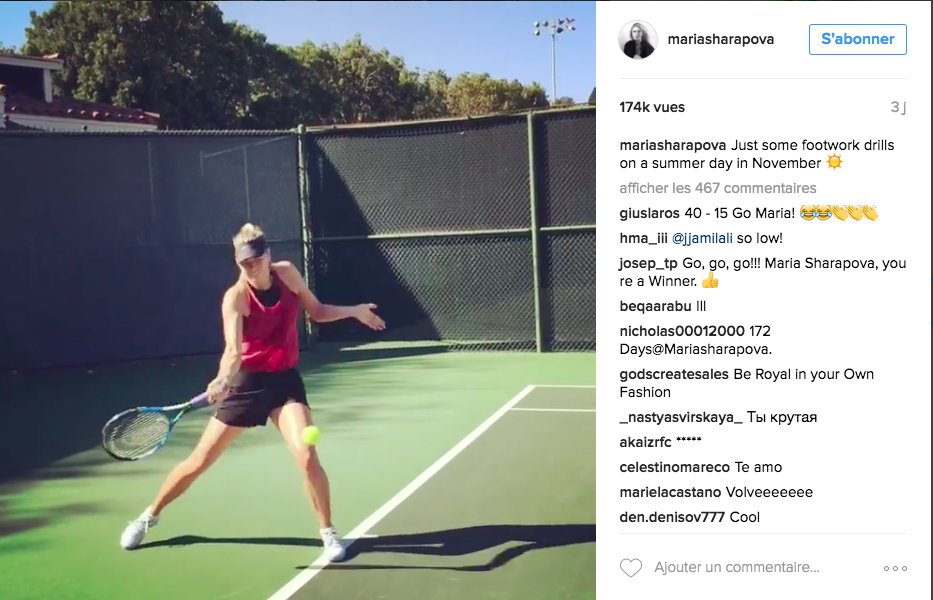The height and width of the screenshot is (600, 933).
Task: Visit hma_iii commenter profile
Action: tap(643, 238)
